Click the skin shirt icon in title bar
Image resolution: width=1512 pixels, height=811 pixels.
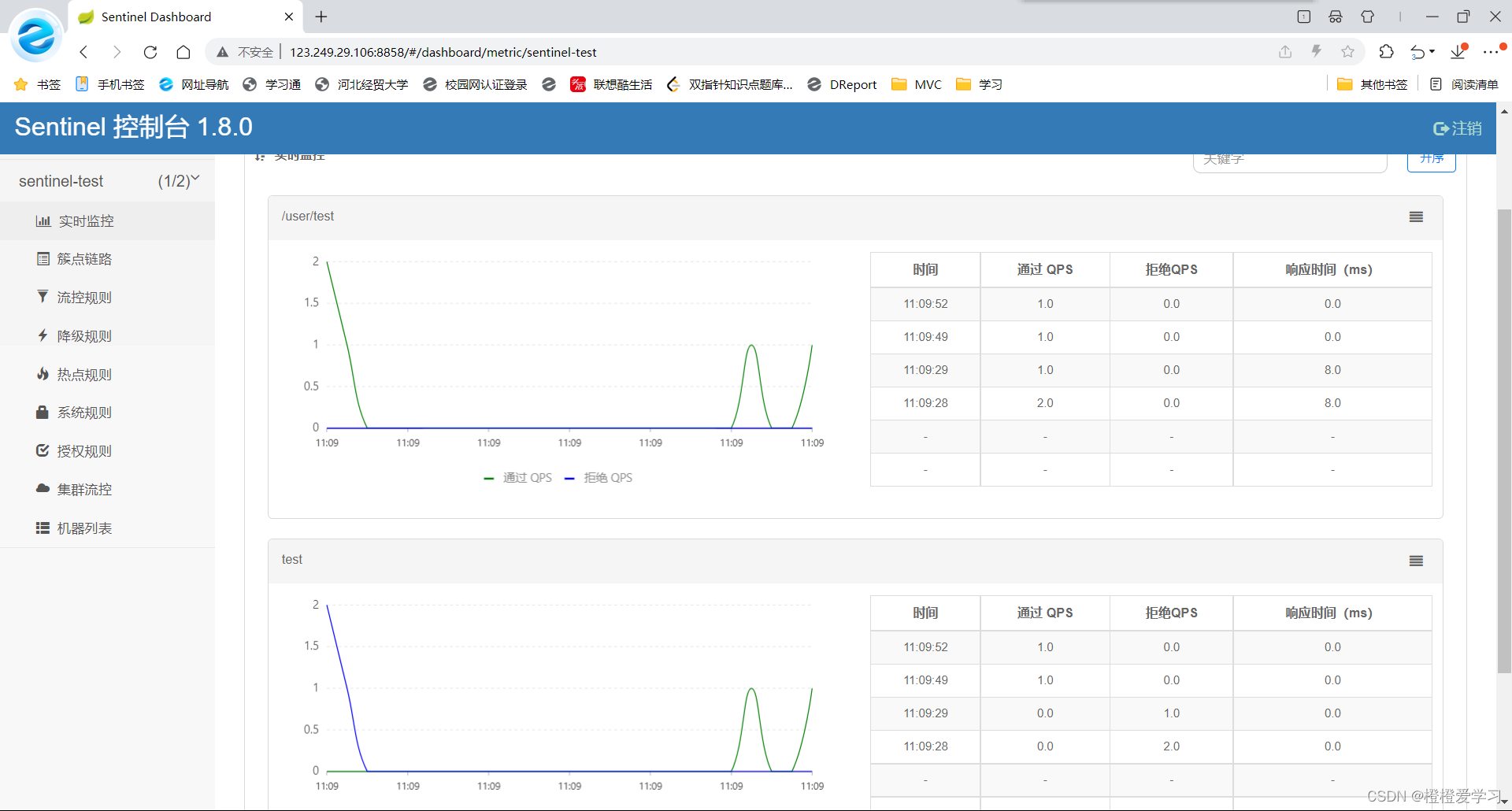tap(1368, 17)
